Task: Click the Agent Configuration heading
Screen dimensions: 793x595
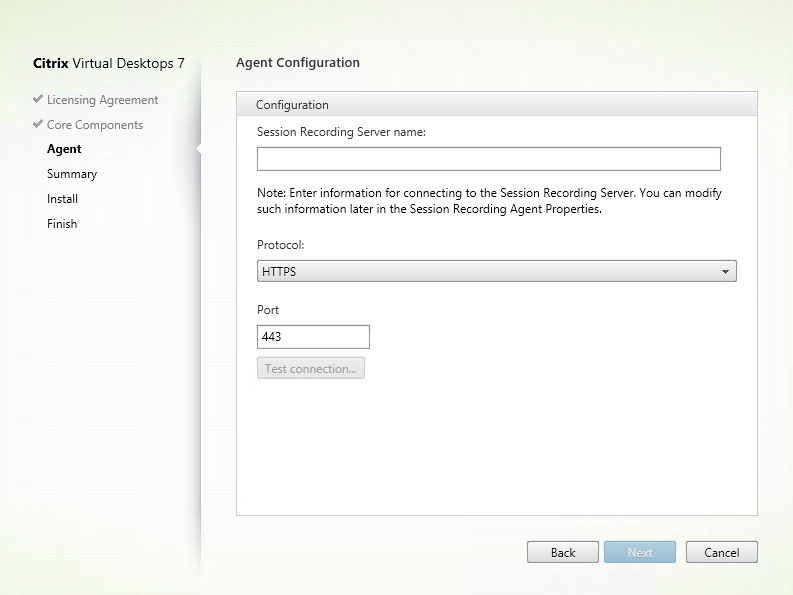Action: (x=298, y=62)
